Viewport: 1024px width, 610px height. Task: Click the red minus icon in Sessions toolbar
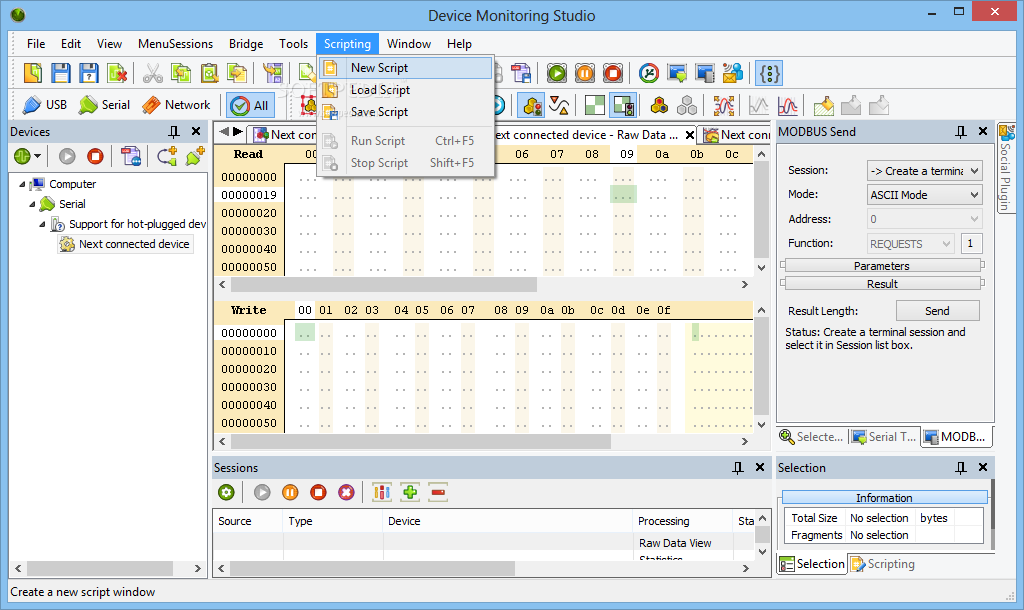[438, 492]
